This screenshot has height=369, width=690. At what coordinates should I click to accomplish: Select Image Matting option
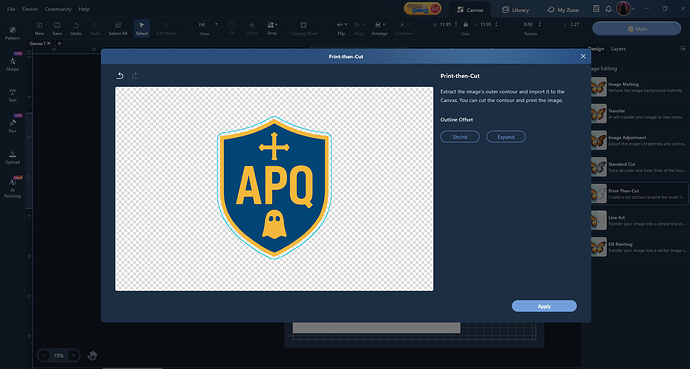[638, 87]
